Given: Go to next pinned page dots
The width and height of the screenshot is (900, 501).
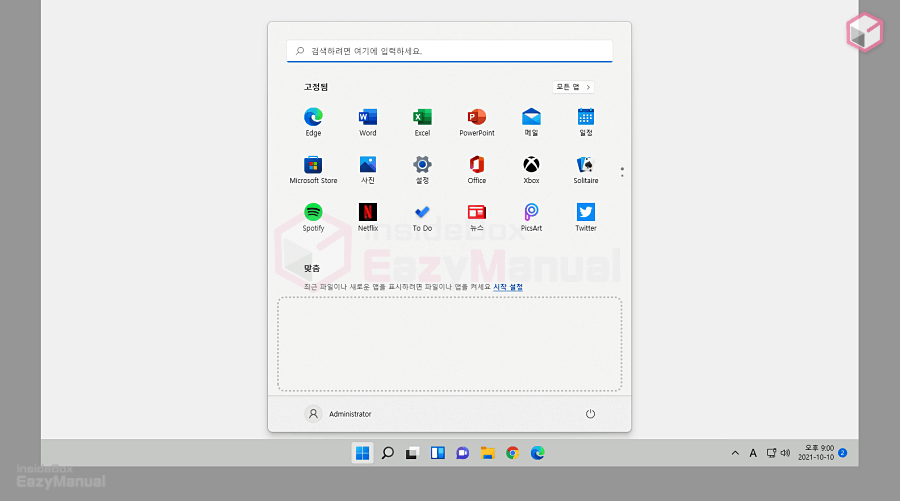Looking at the screenshot, I should tap(622, 172).
